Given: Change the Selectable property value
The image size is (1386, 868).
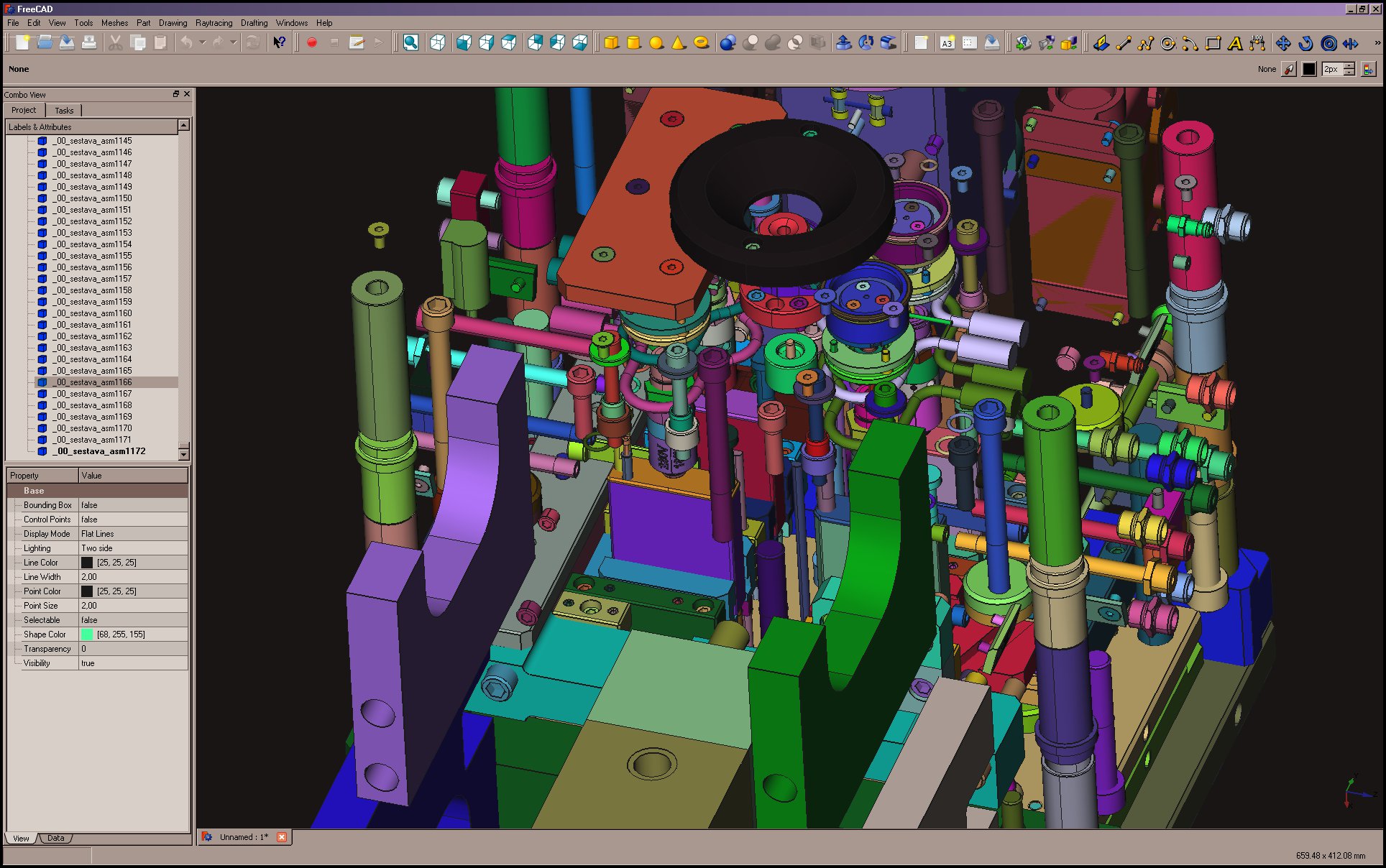Looking at the screenshot, I should [x=133, y=620].
